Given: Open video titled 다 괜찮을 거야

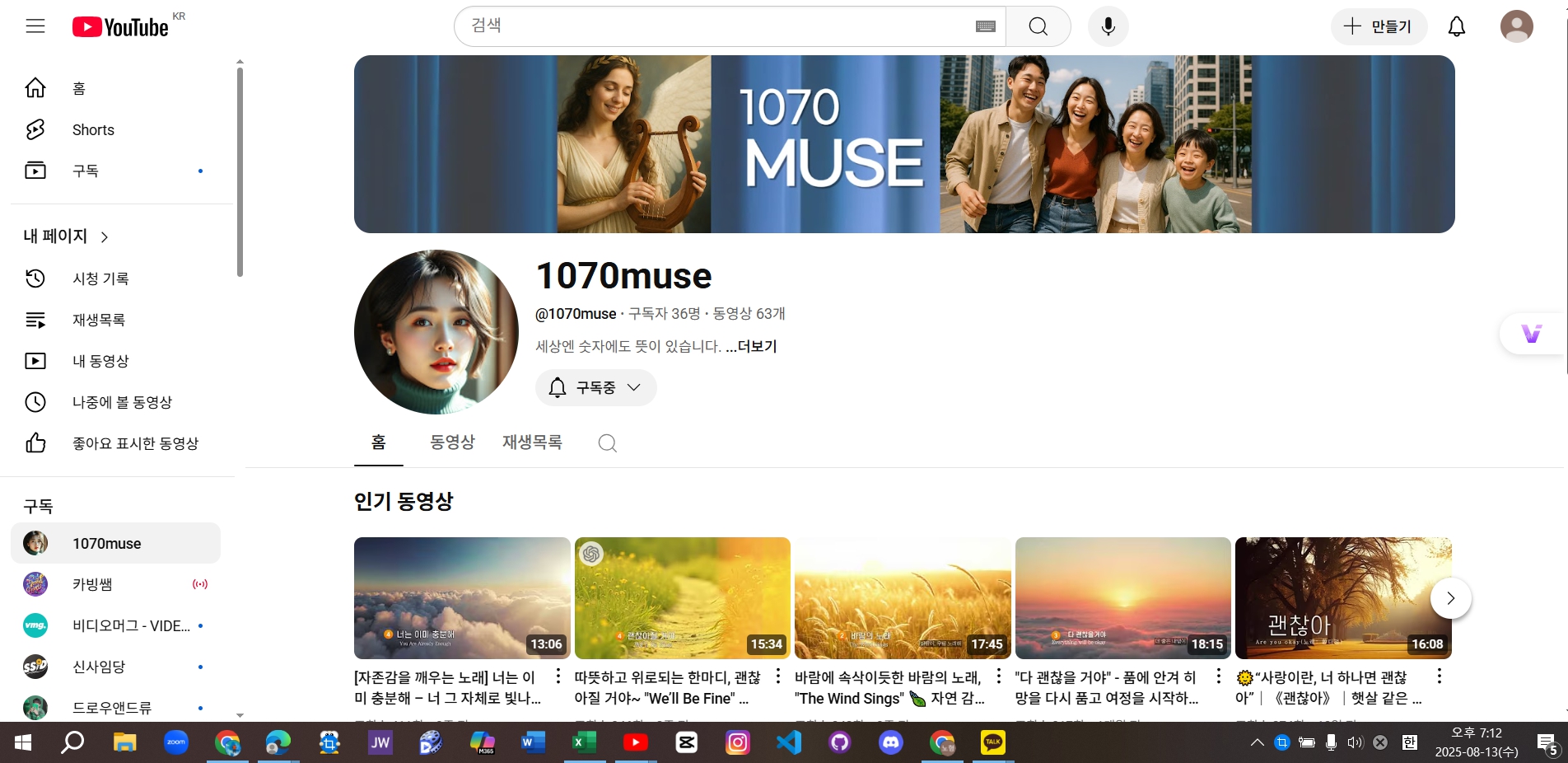Looking at the screenshot, I should coord(1107,687).
